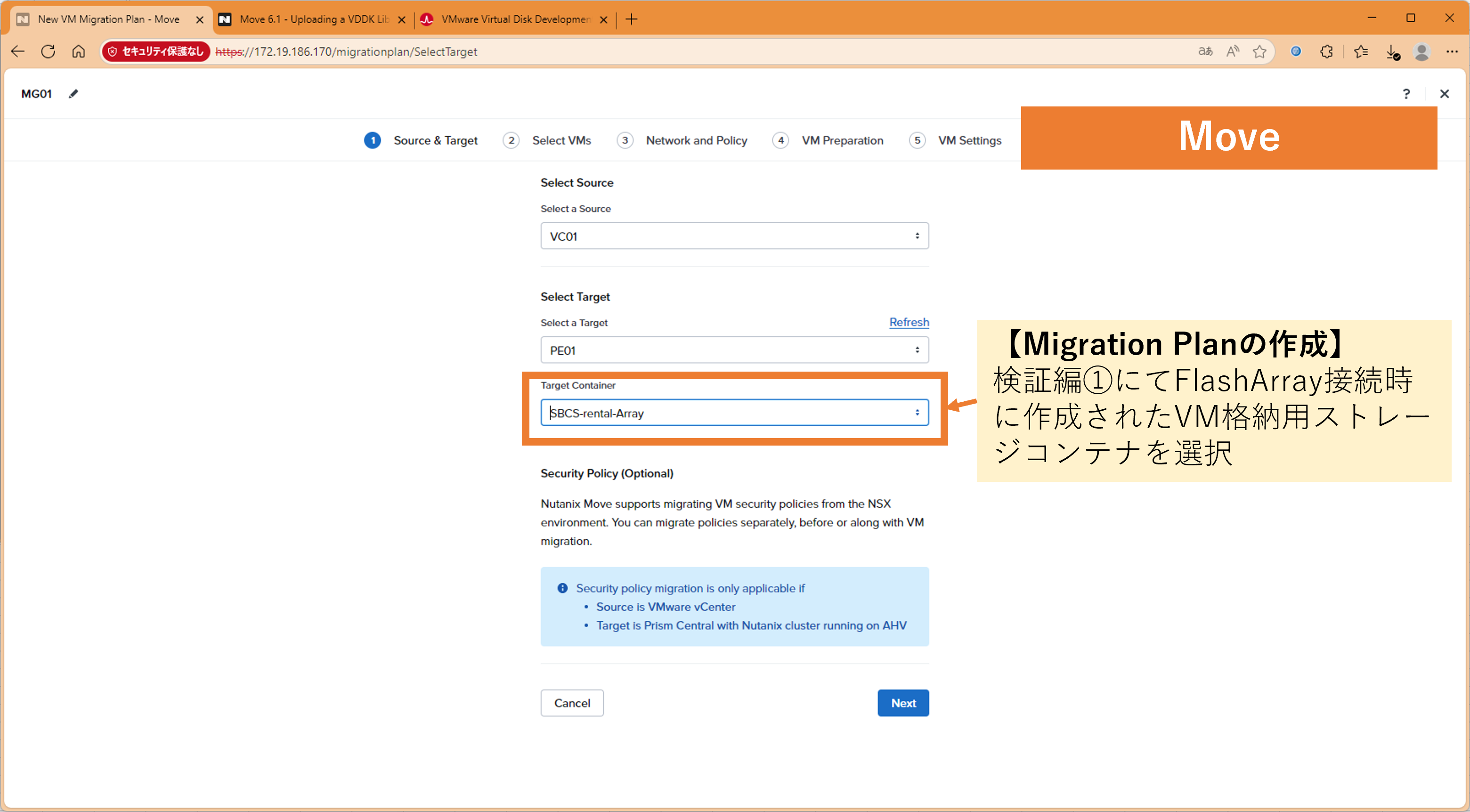Switch to VMware Virtual Disk Development tab

515,19
